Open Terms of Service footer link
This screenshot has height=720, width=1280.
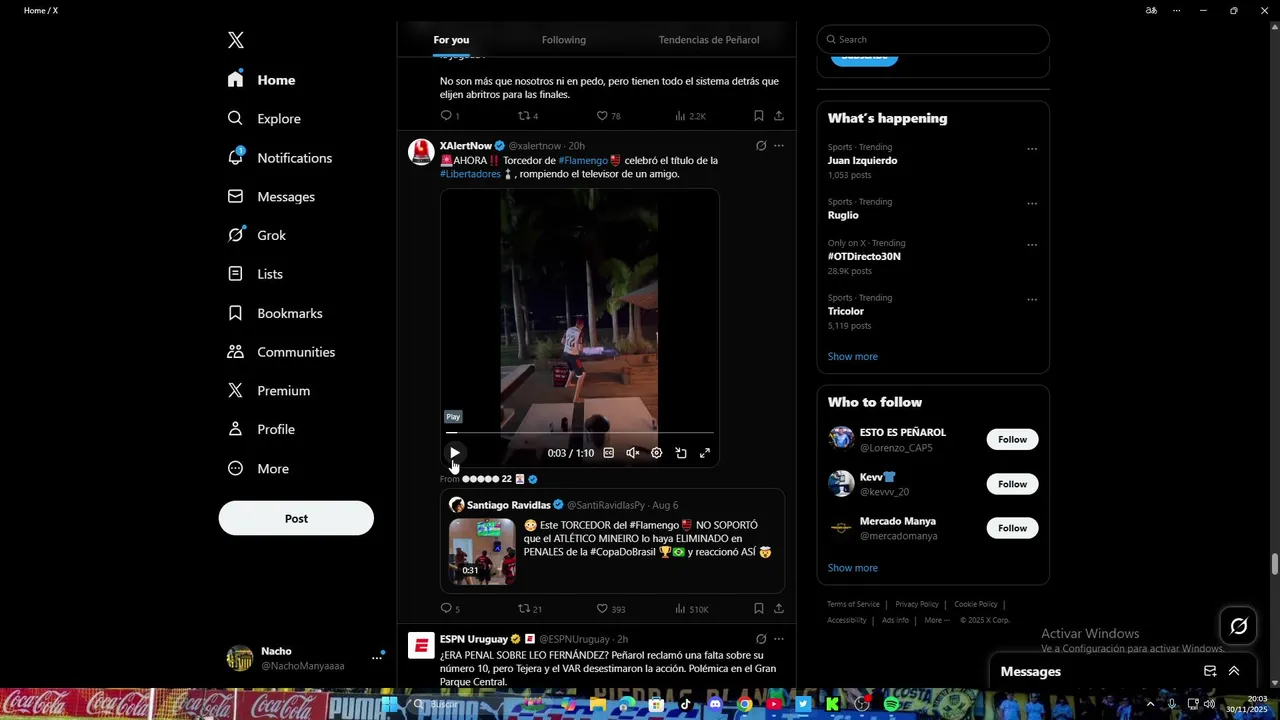(x=853, y=604)
